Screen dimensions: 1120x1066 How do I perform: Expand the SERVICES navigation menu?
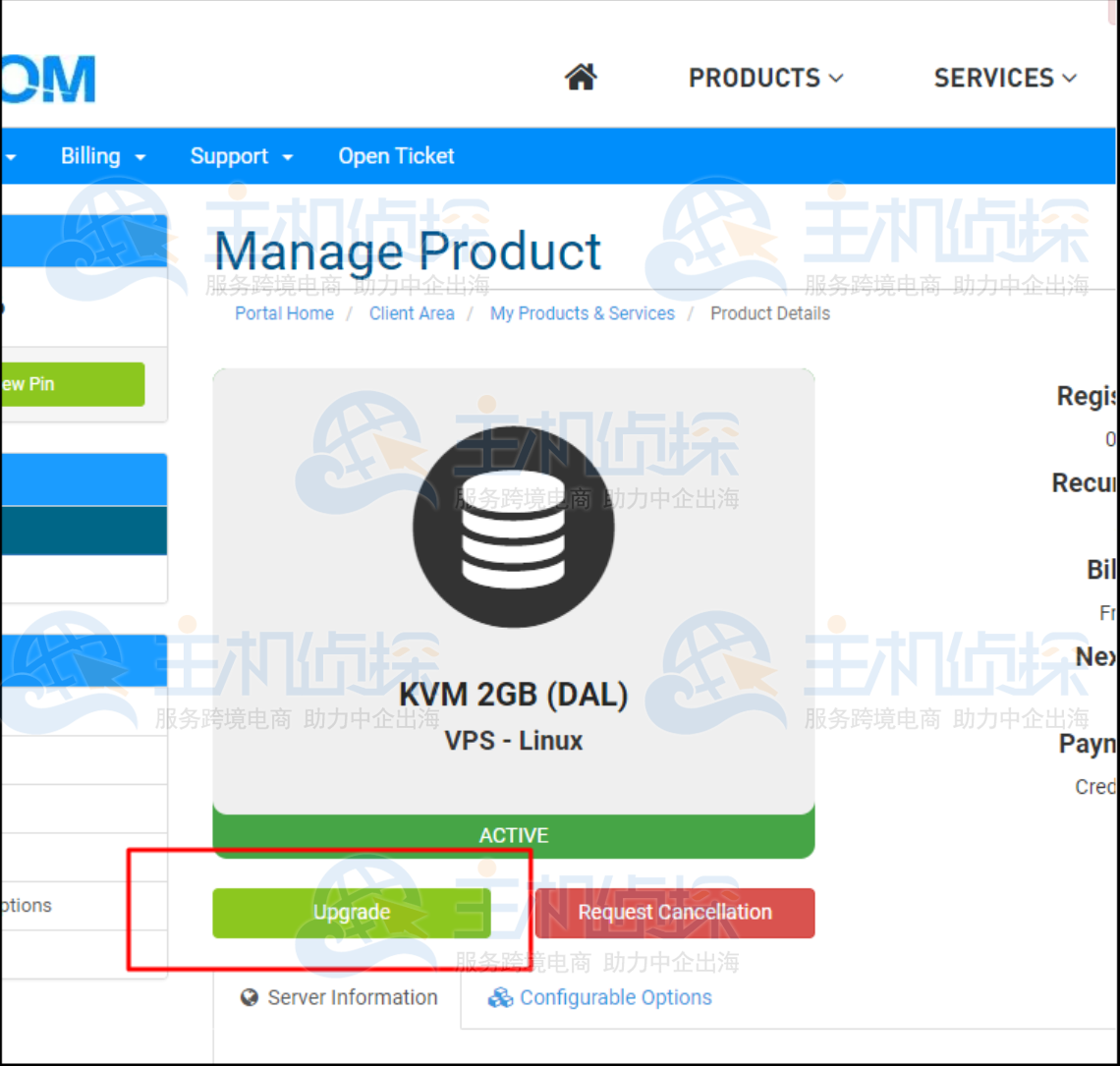[1005, 78]
